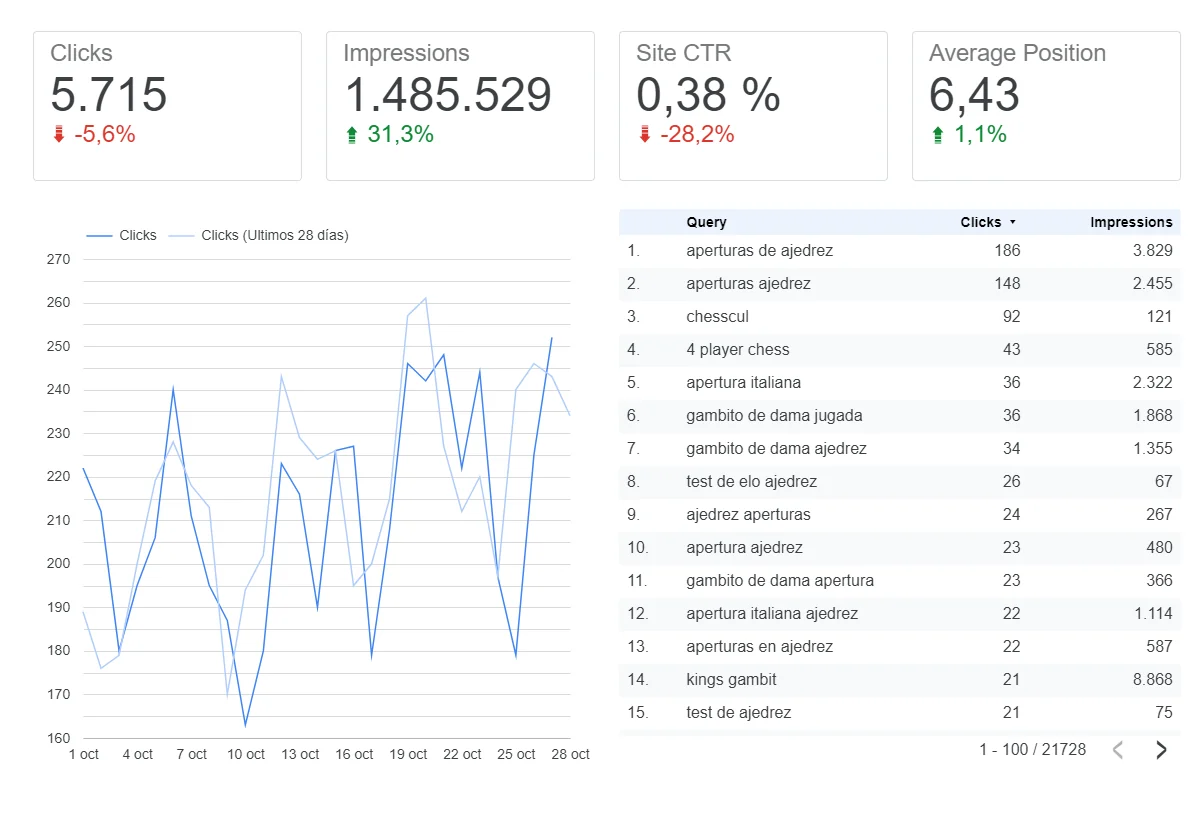Image resolution: width=1200 pixels, height=830 pixels.
Task: Click the red down arrow beside -28,2%
Action: click(644, 135)
